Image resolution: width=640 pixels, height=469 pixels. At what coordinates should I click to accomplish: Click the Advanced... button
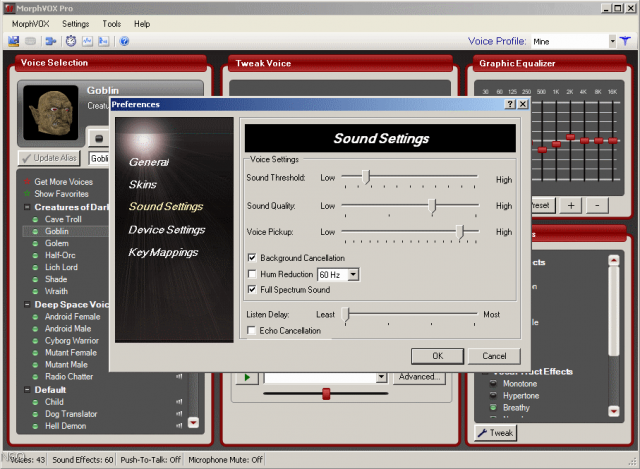pos(419,377)
